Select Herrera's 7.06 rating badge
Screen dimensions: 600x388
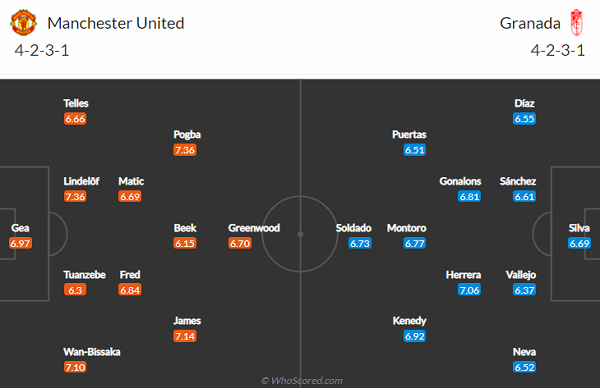(x=470, y=290)
